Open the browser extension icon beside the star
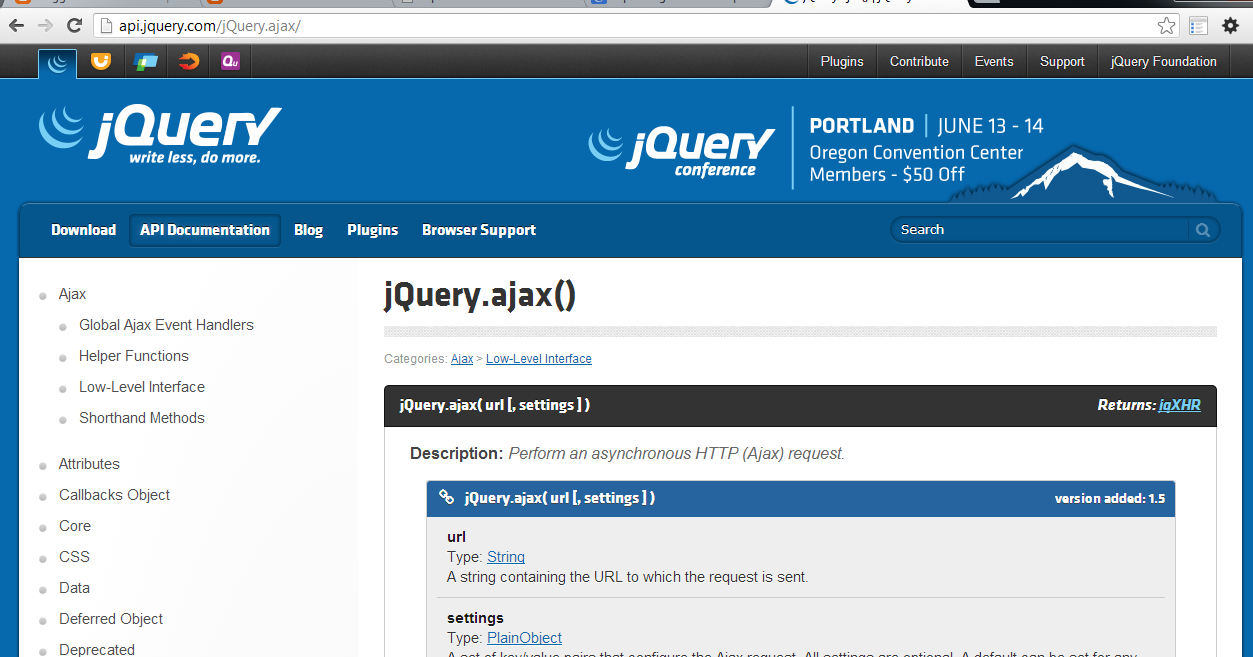Screen dimensions: 1253x657 tap(1198, 26)
